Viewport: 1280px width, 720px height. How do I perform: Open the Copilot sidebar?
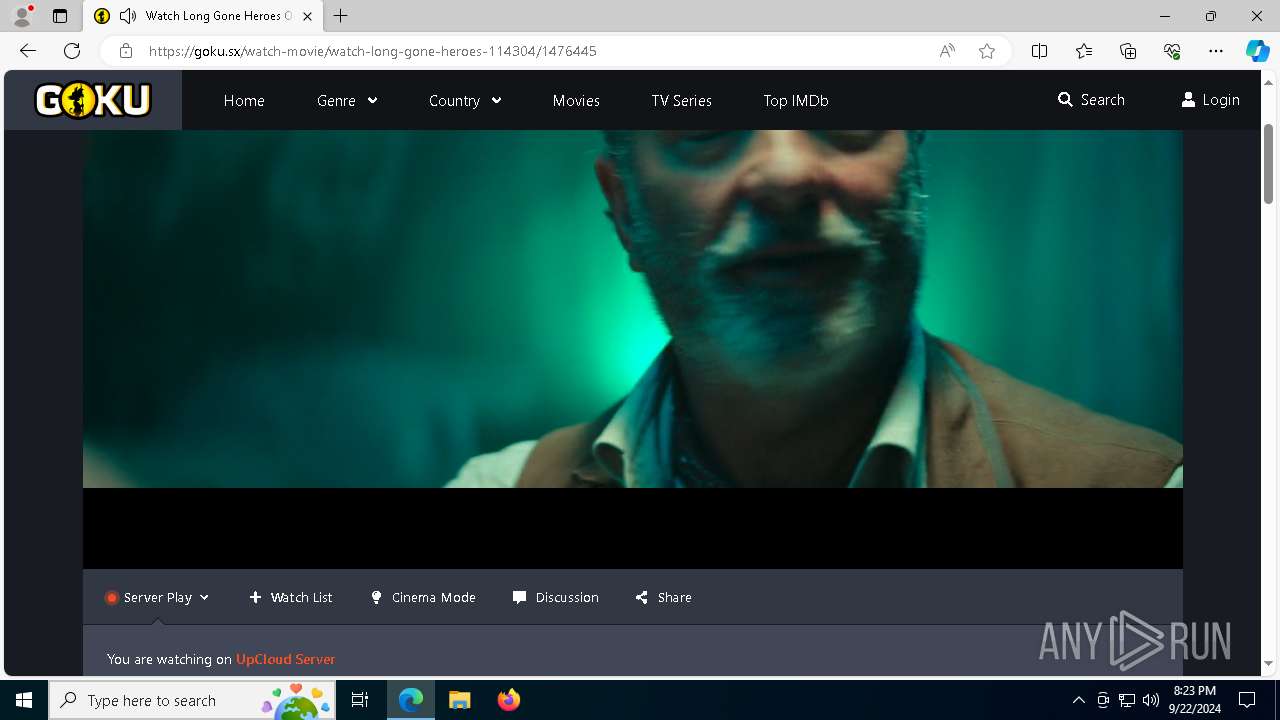pos(1257,51)
